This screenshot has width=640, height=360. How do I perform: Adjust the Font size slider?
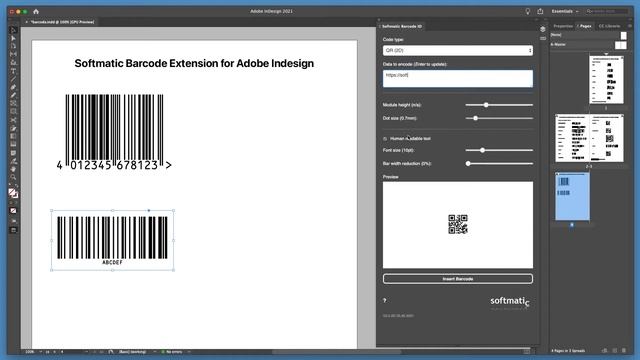point(499,150)
